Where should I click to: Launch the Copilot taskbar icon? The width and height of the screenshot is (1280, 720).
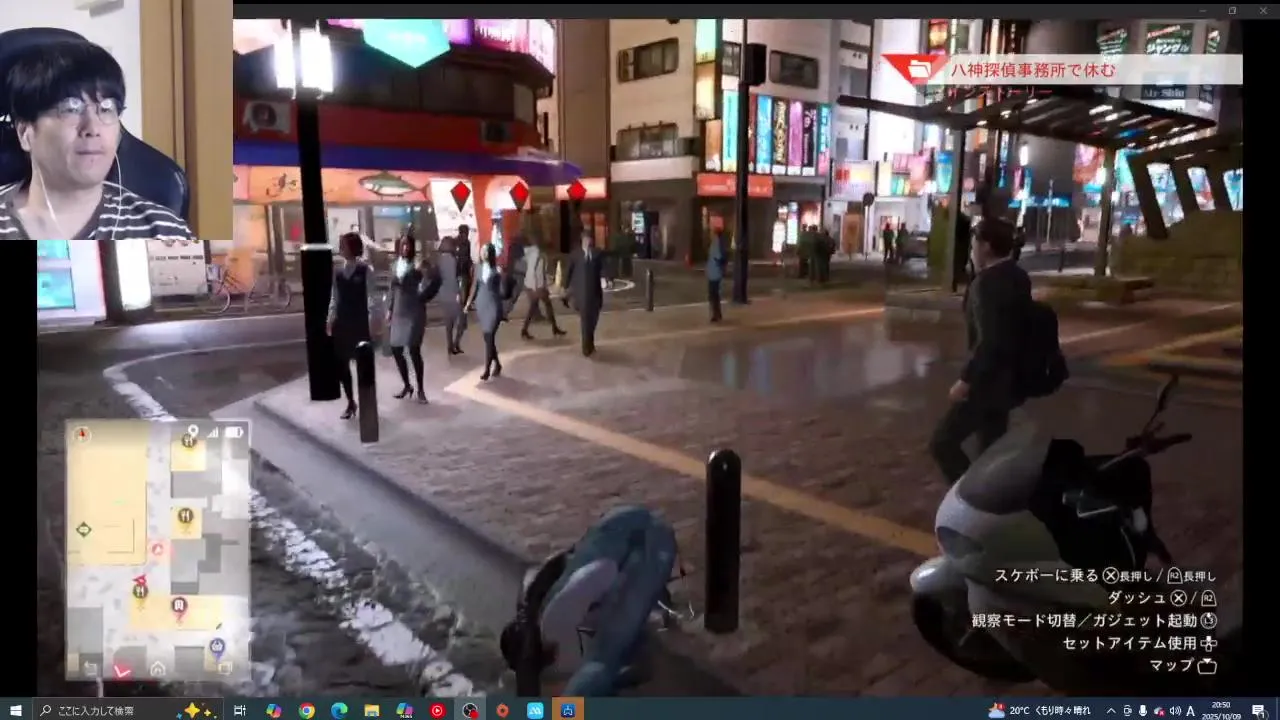point(273,710)
